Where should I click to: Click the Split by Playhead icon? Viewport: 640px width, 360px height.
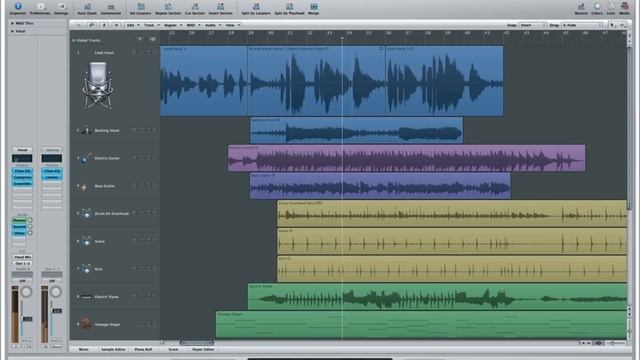289,8
